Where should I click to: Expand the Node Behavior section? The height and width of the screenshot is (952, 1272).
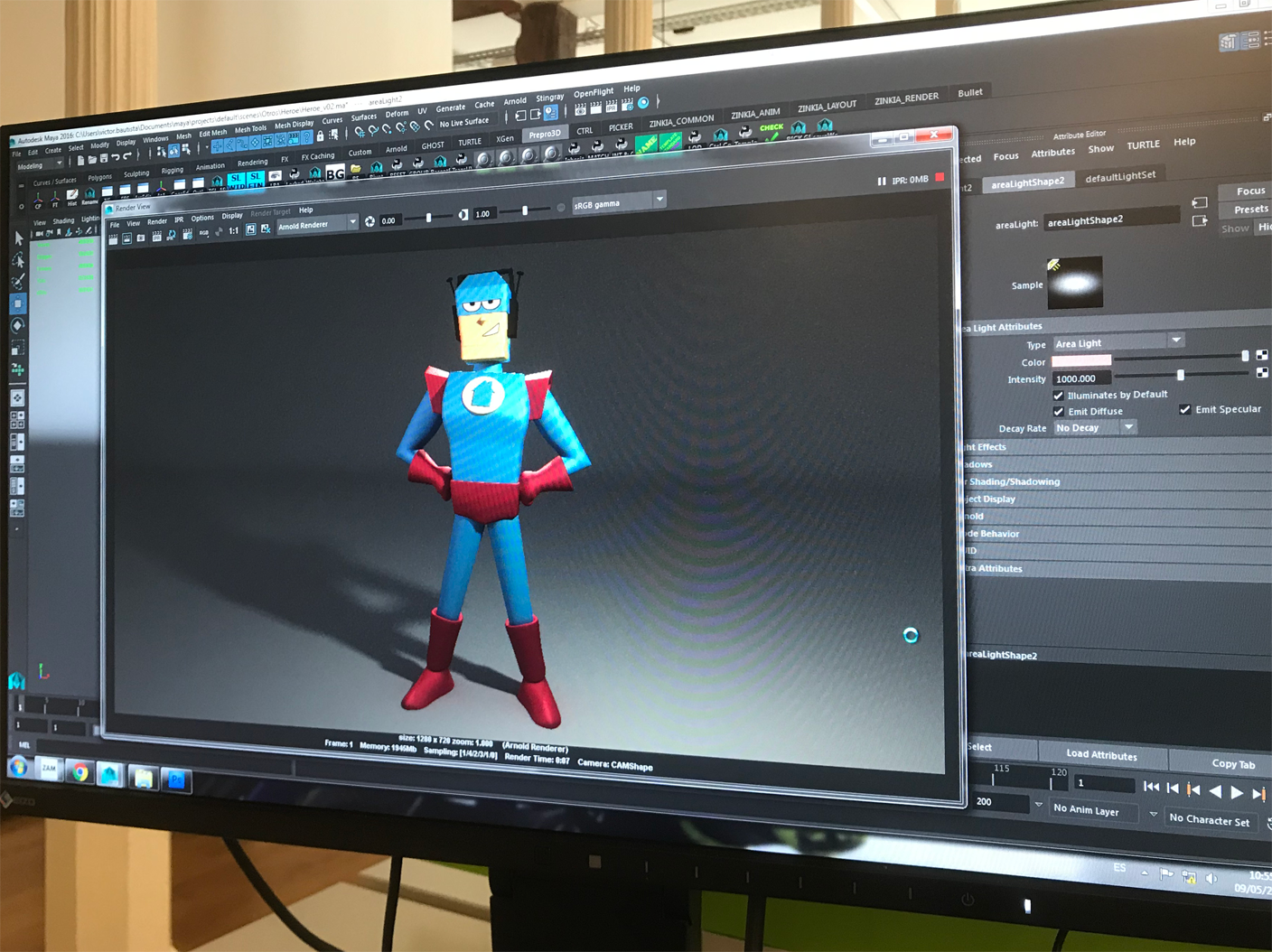point(1117,534)
